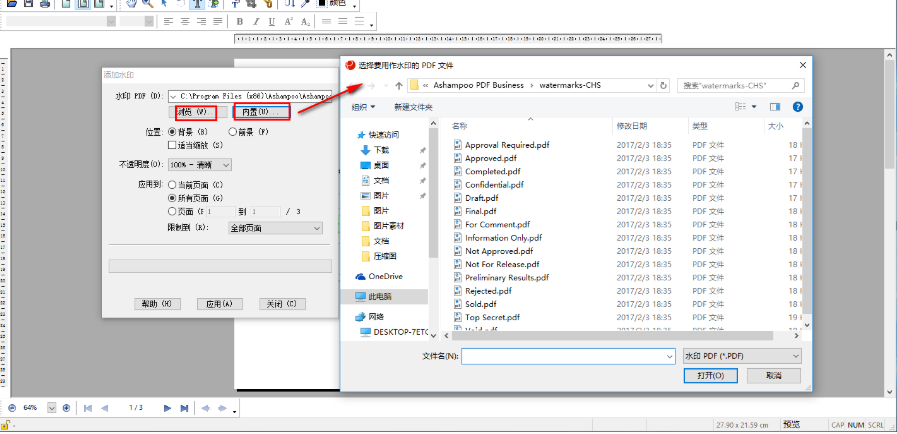897x434 pixels.
Task: Jump to last page arrow
Action: point(184,408)
